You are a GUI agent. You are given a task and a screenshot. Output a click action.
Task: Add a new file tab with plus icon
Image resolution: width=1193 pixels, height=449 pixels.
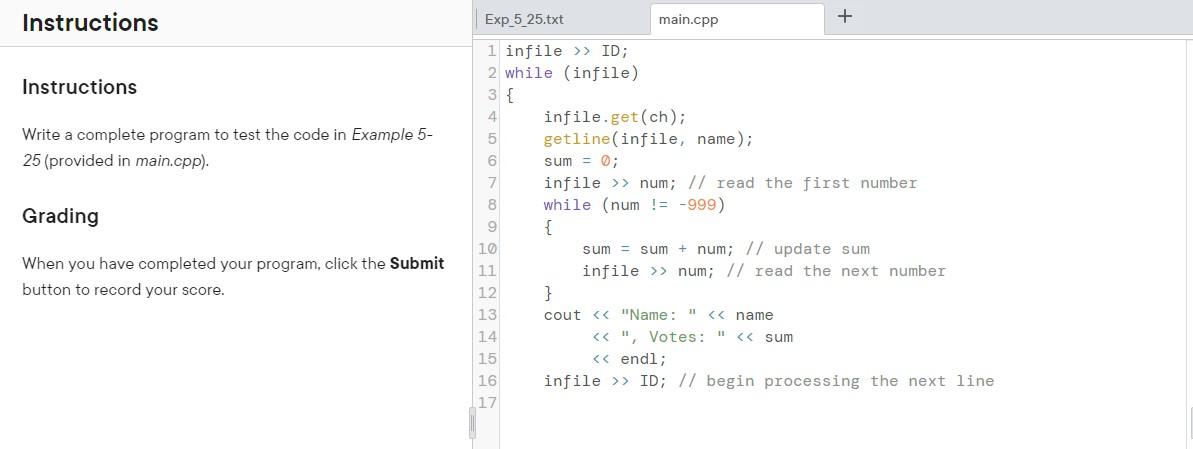[x=845, y=17]
